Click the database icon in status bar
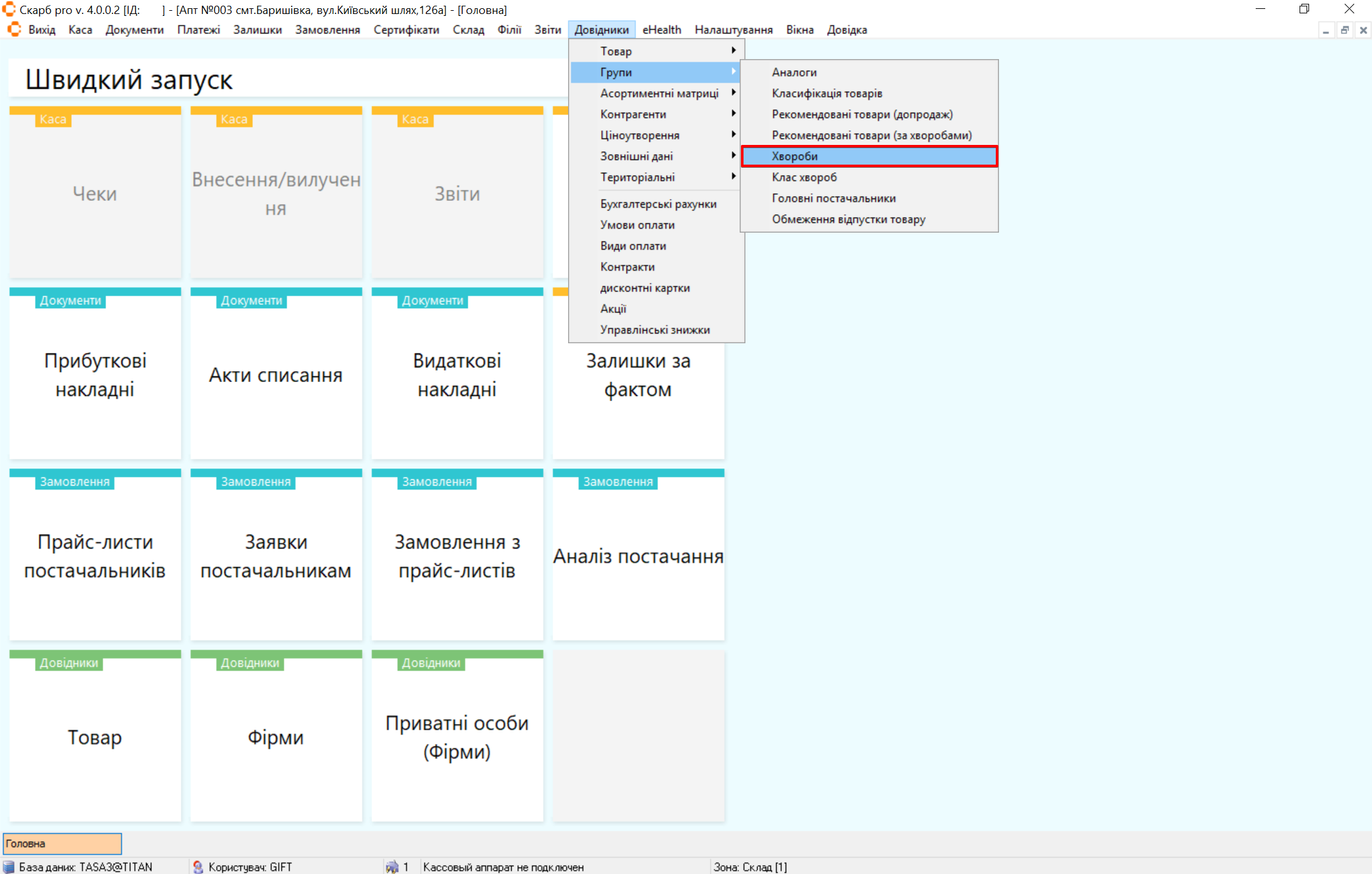 (x=9, y=867)
